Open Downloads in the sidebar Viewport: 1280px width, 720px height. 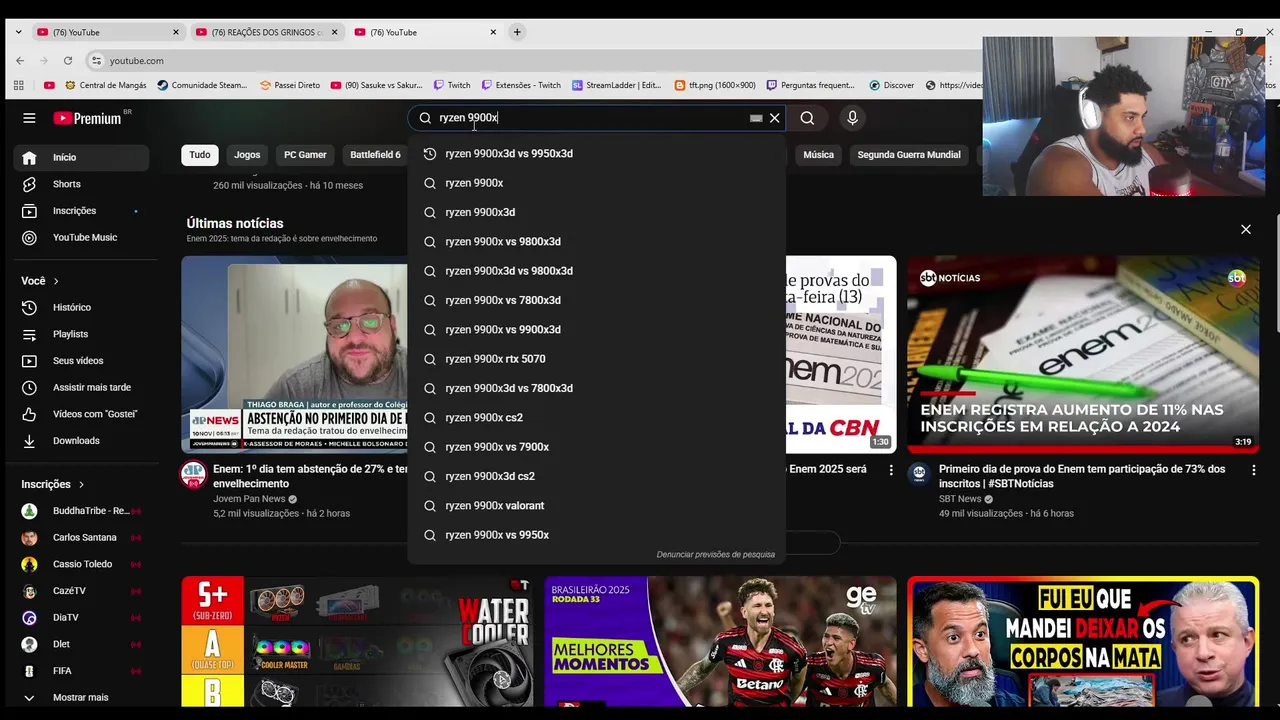coord(81,441)
